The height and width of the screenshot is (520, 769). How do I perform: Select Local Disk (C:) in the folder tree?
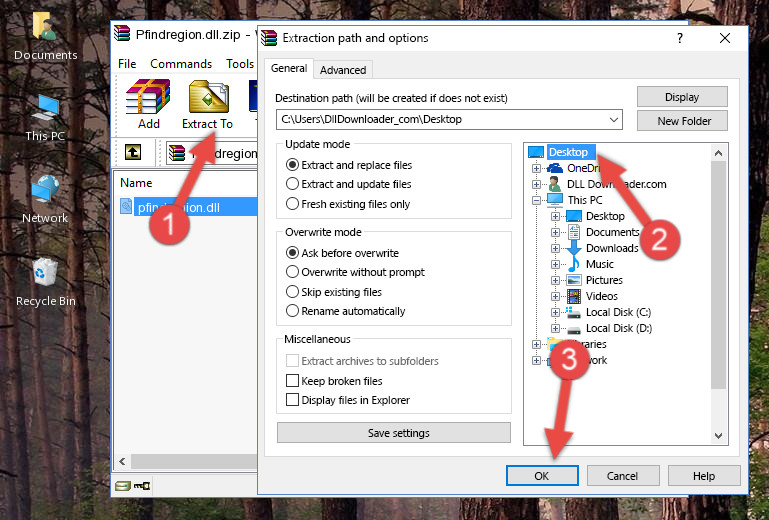click(618, 312)
